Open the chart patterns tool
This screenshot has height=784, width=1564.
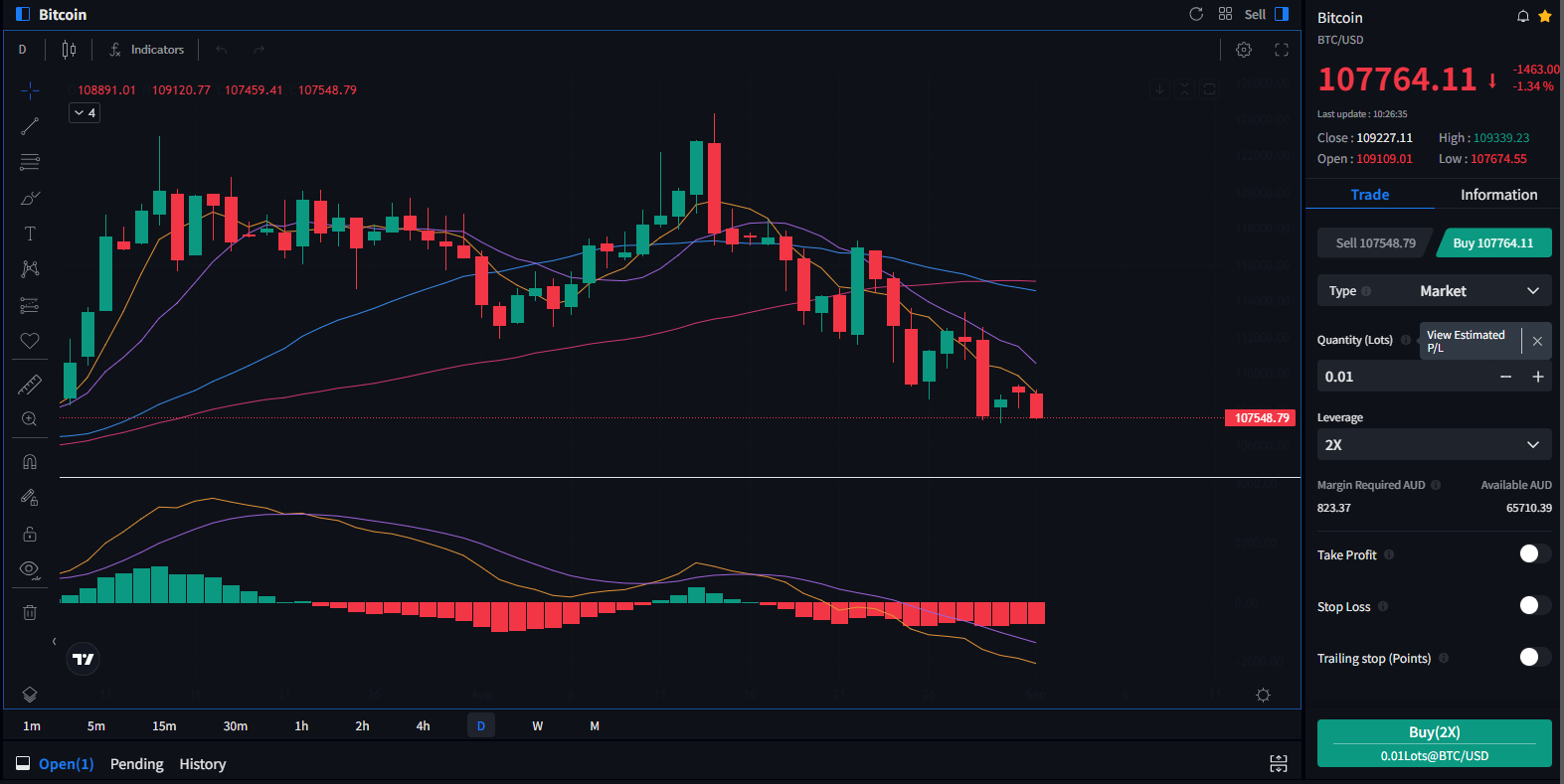click(x=30, y=269)
